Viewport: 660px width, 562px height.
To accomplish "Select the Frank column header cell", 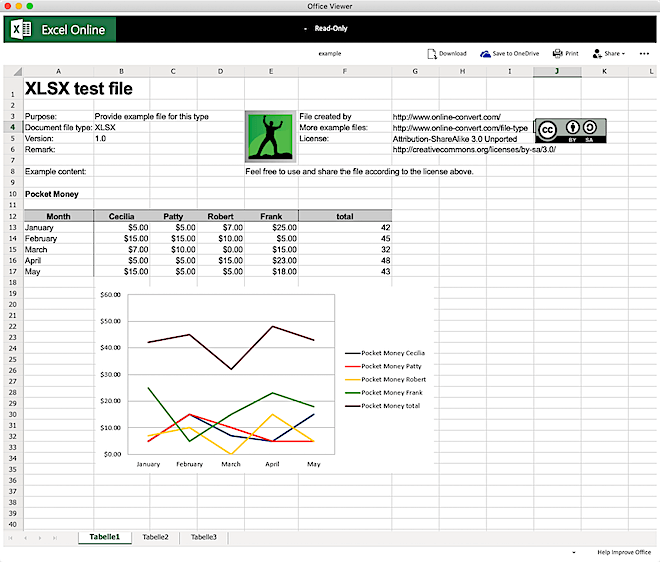I will (271, 216).
